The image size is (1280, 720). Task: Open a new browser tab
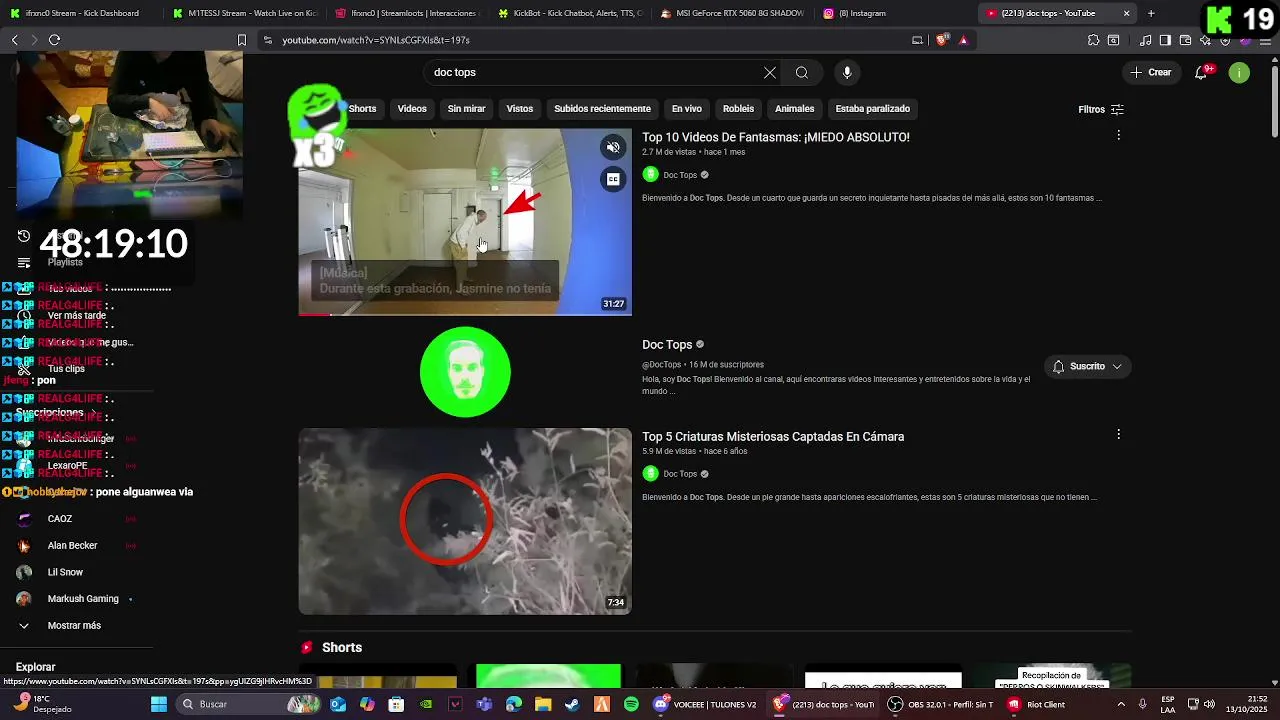click(1151, 13)
